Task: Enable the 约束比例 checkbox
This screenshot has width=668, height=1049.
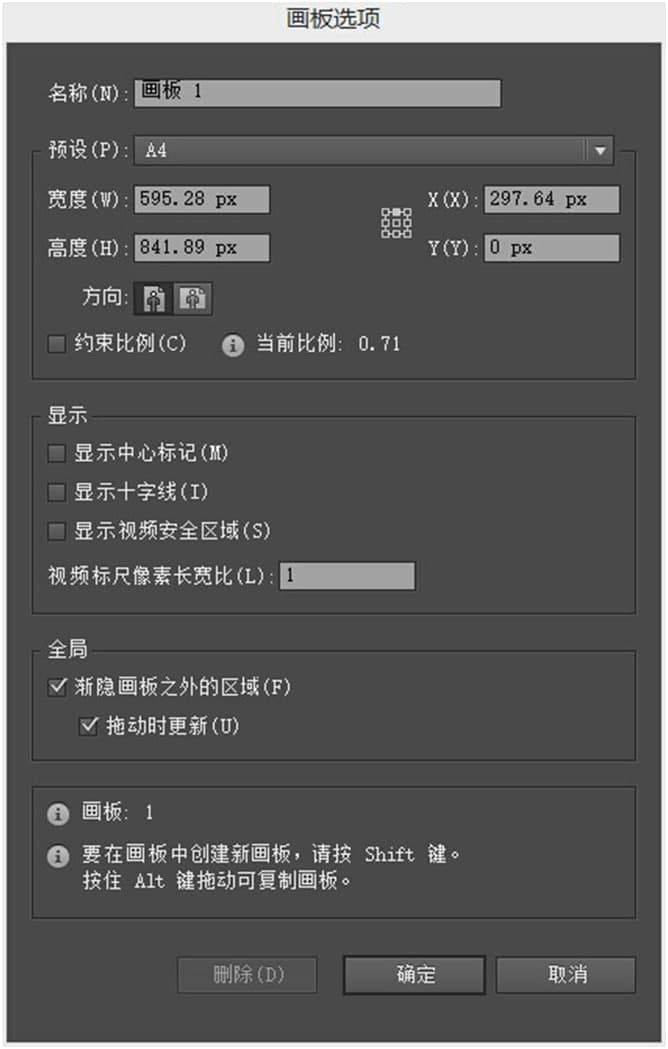Action: pos(56,343)
